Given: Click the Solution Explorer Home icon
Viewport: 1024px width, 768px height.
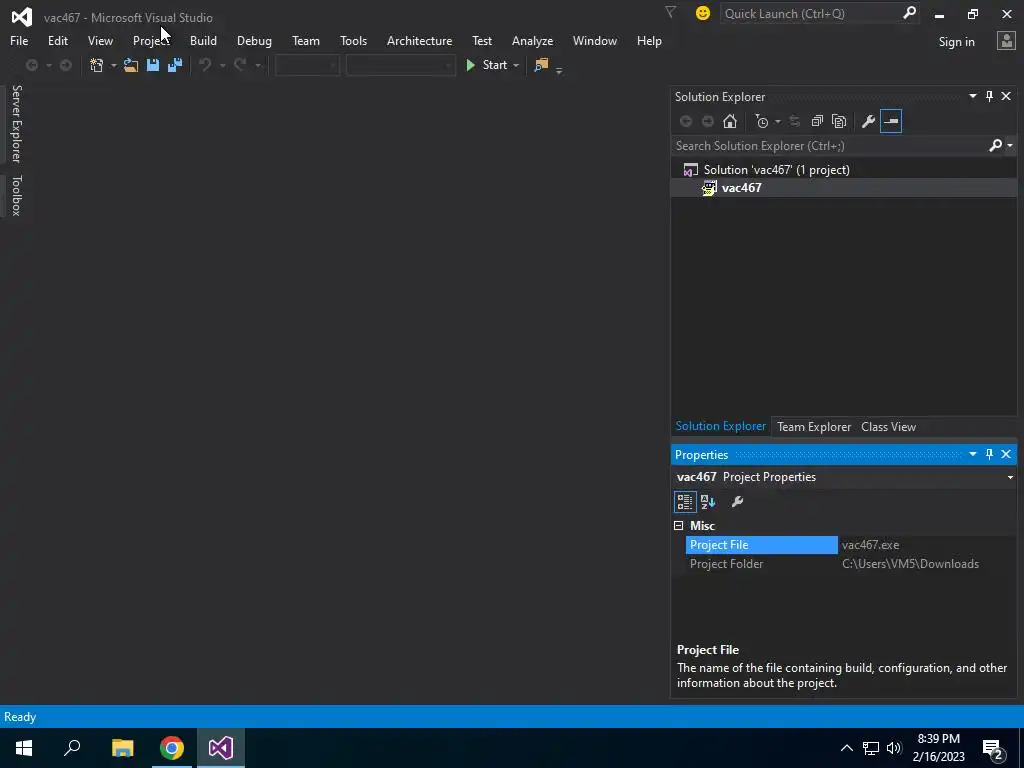Looking at the screenshot, I should point(729,121).
